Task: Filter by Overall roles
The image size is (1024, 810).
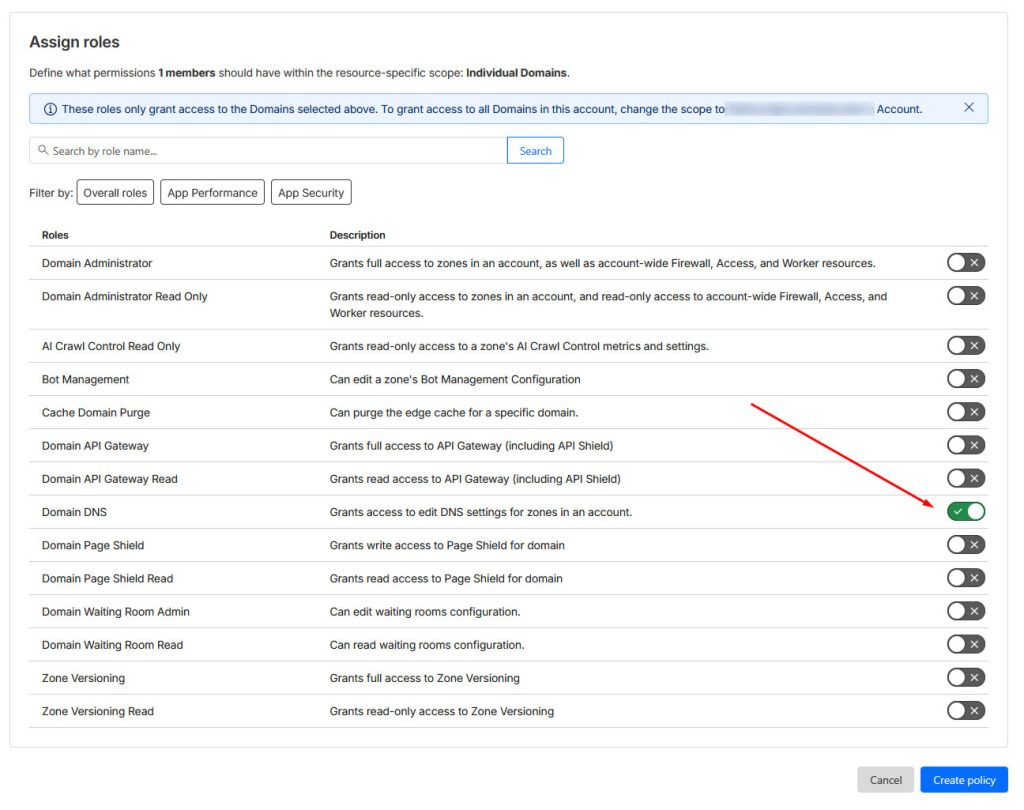Action: pos(115,193)
